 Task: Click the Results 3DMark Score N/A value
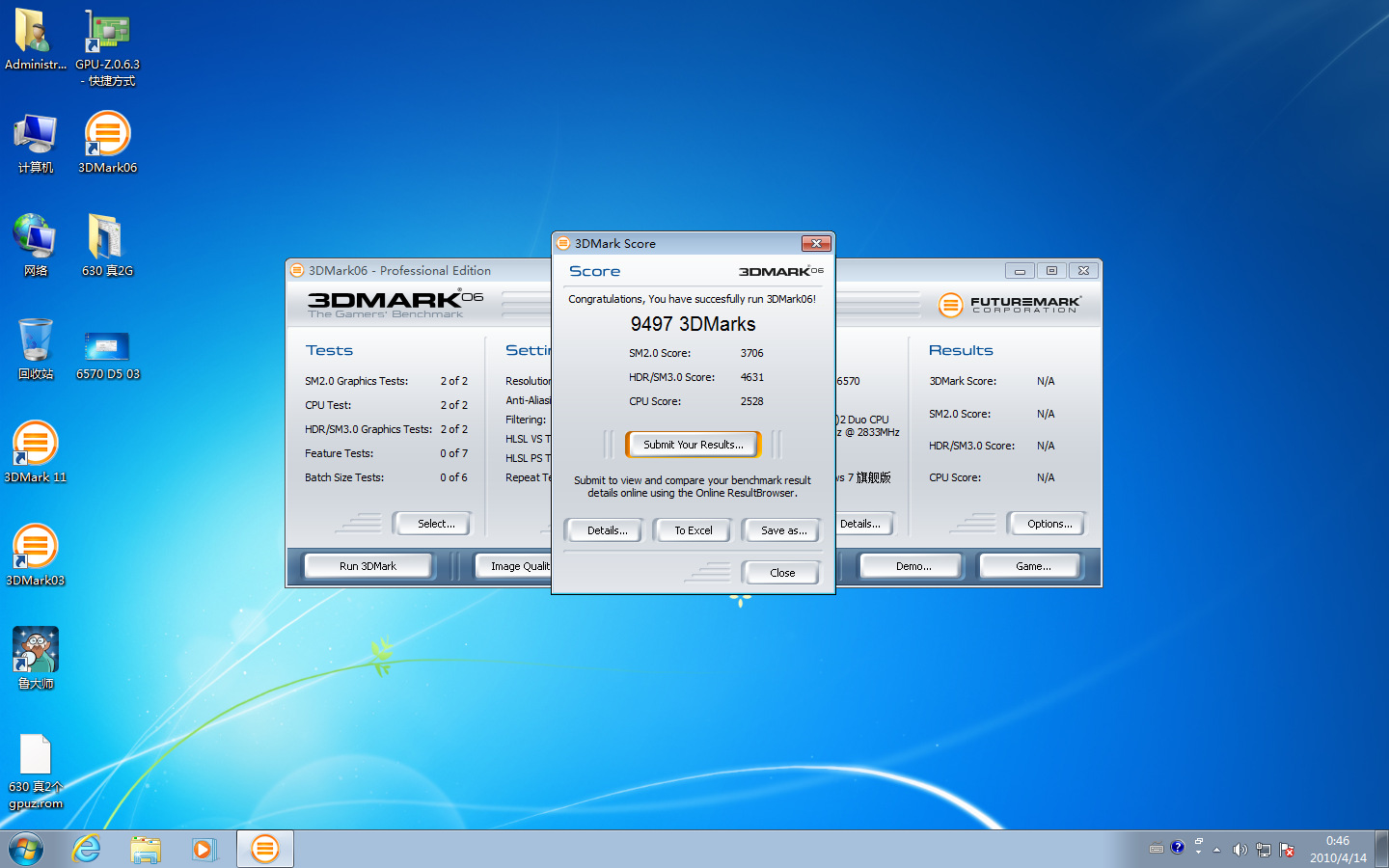1046,381
